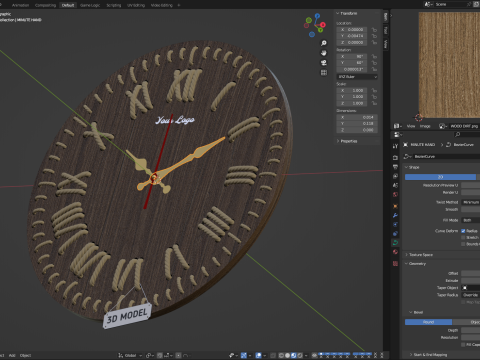Viewport: 480px width, 360px height.
Task: Toggle the camera view icon
Action: [323, 63]
